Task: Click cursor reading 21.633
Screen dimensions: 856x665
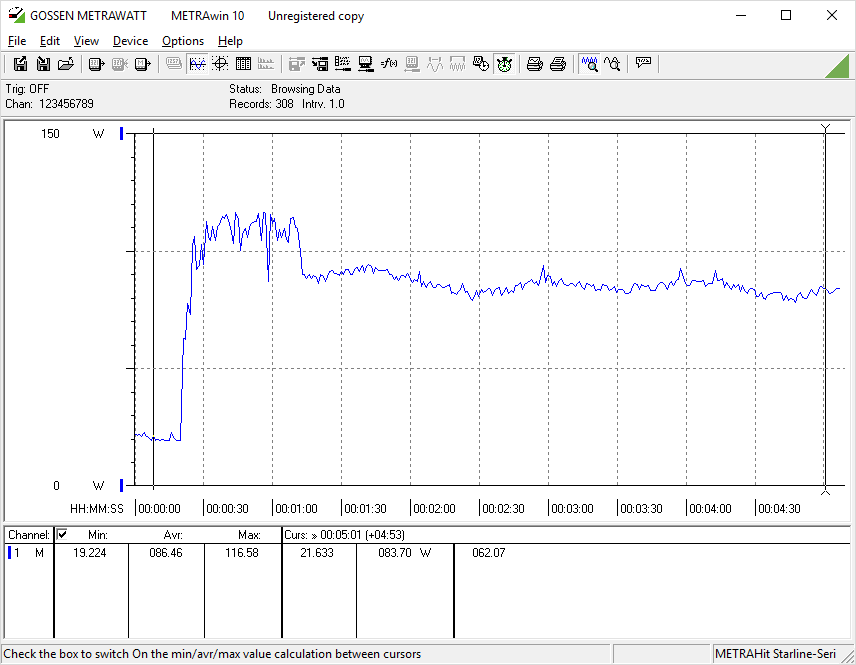Action: [x=317, y=553]
